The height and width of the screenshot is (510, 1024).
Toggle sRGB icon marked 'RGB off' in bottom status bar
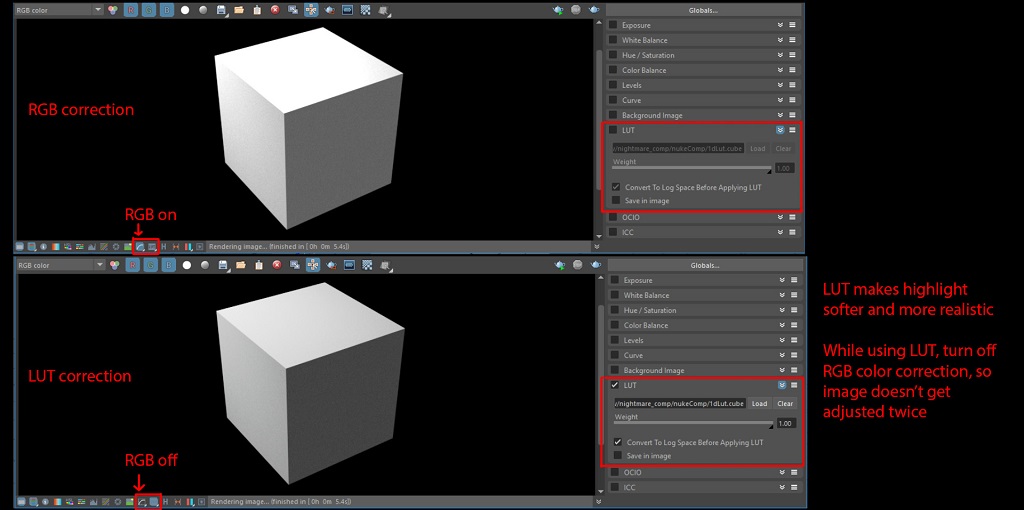tap(141, 500)
